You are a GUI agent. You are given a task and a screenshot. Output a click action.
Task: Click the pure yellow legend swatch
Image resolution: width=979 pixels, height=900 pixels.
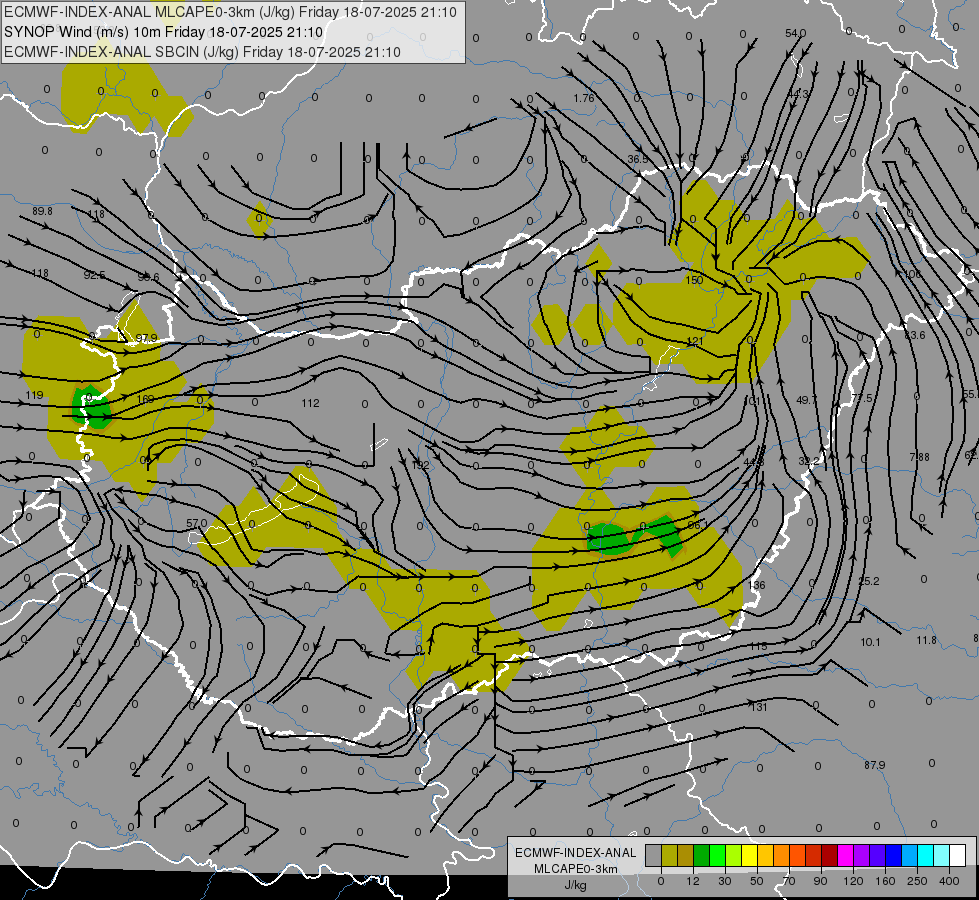pos(750,855)
